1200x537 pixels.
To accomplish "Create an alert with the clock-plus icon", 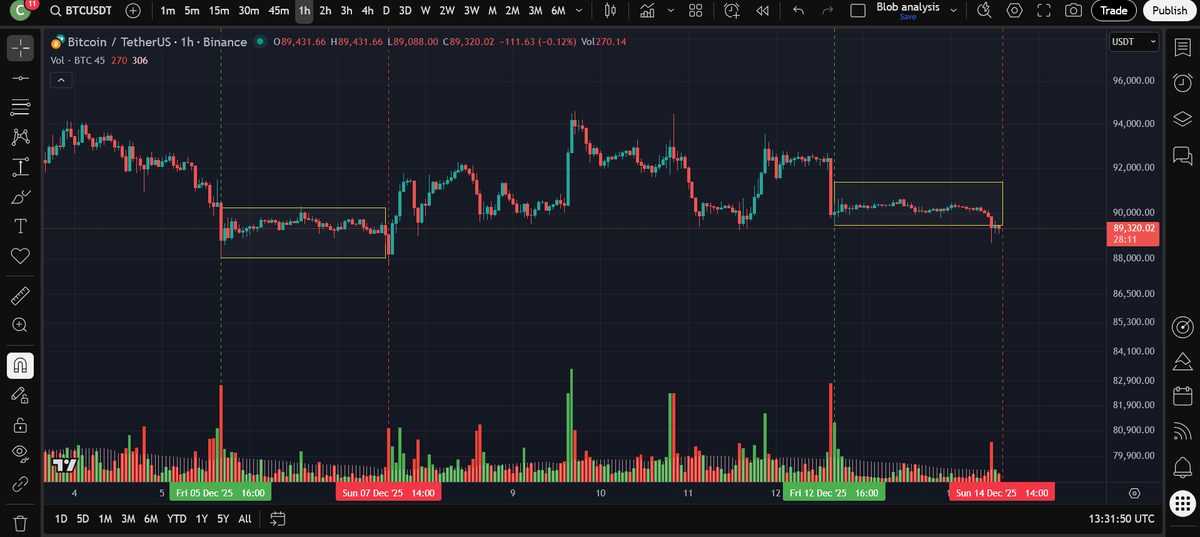I will click(732, 11).
